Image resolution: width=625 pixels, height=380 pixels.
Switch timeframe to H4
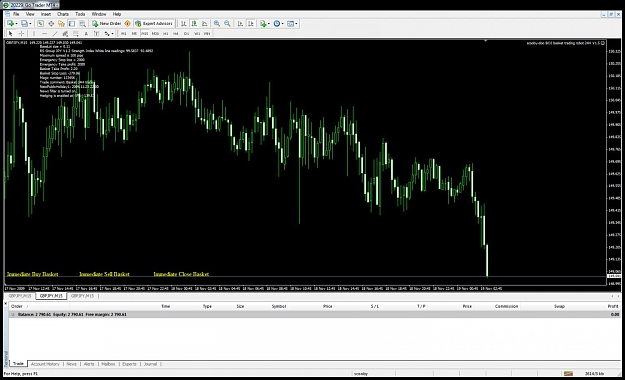click(x=176, y=33)
